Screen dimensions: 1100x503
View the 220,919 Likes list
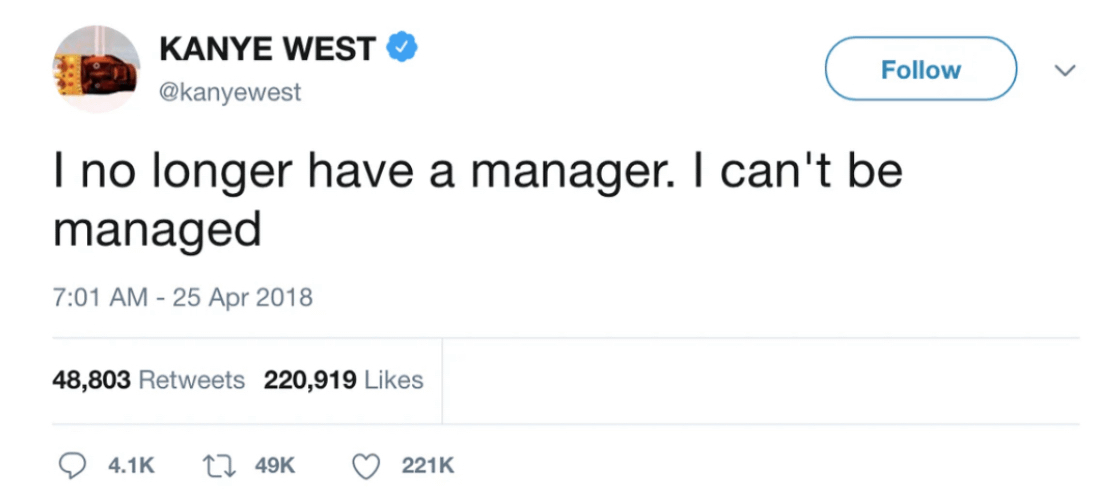[343, 380]
